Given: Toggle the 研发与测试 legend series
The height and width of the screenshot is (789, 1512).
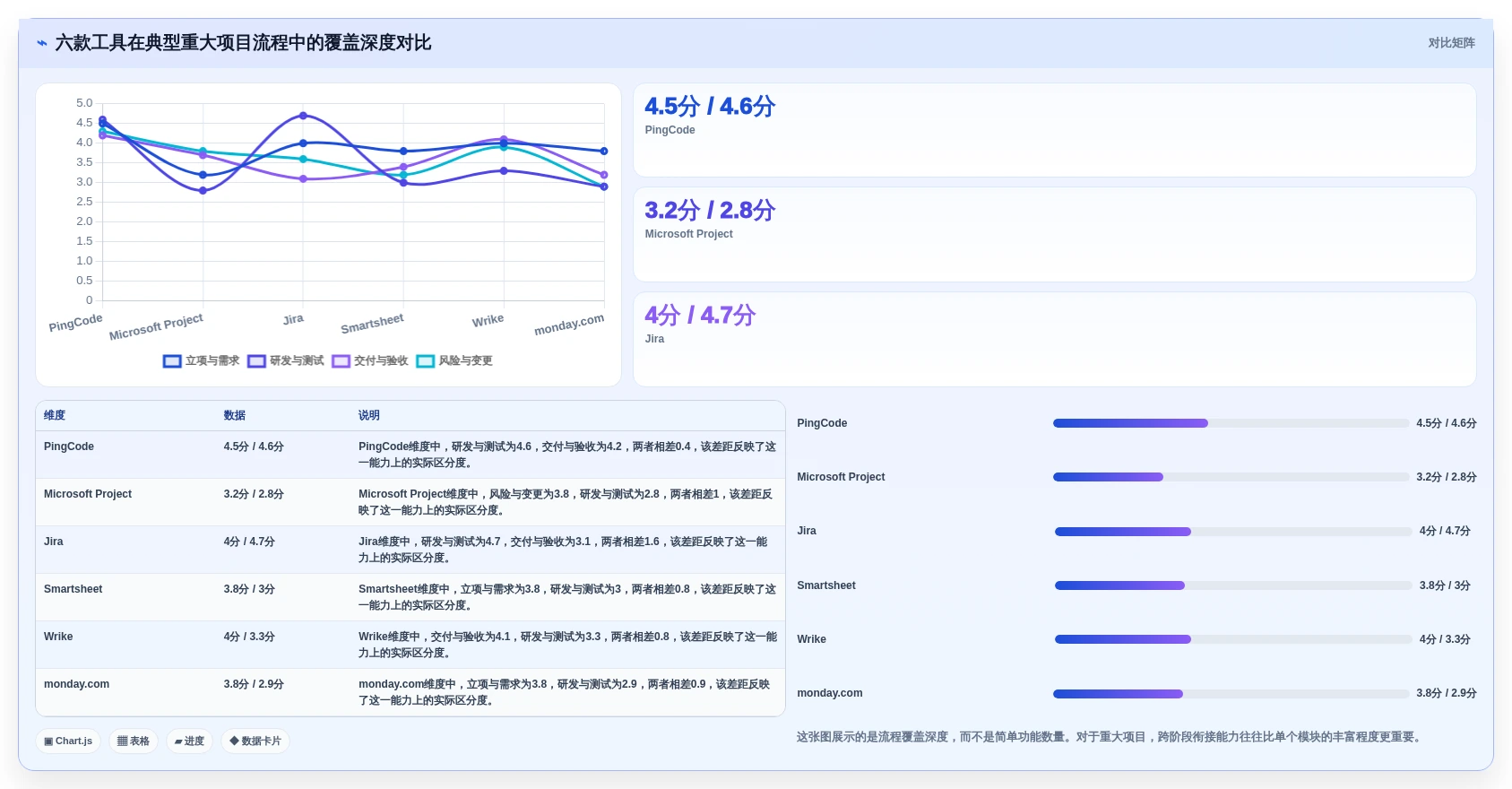Looking at the screenshot, I should [286, 360].
